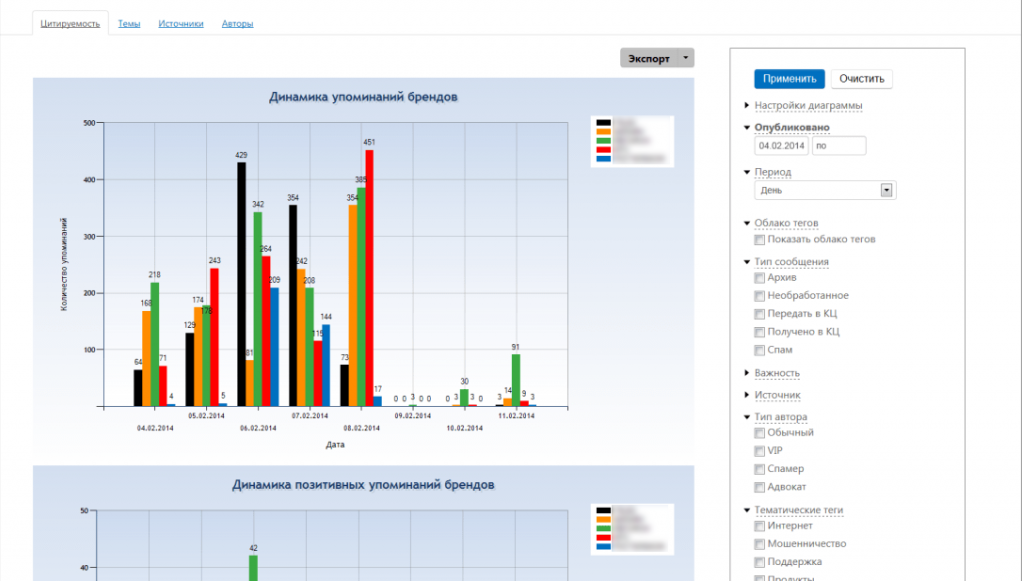
Task: Click the end date field labeled по
Action: click(x=839, y=145)
